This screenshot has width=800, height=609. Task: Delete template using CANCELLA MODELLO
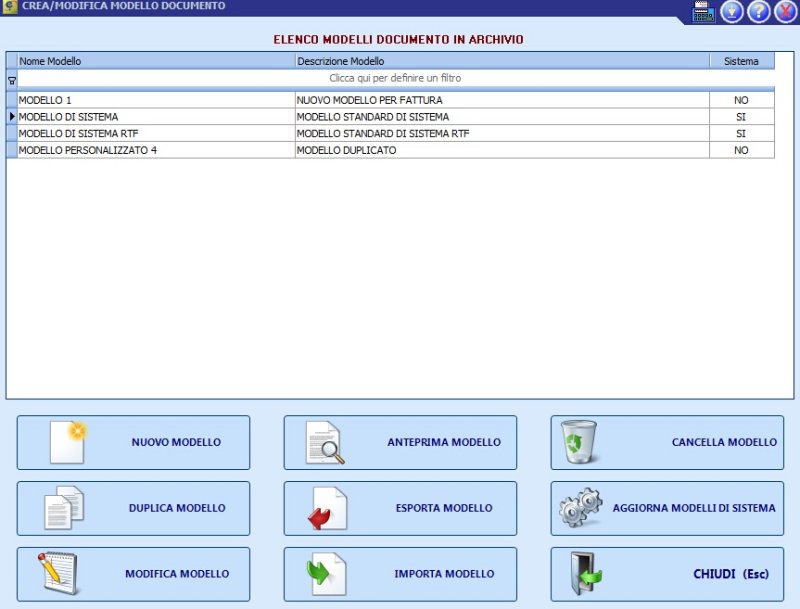pos(667,442)
